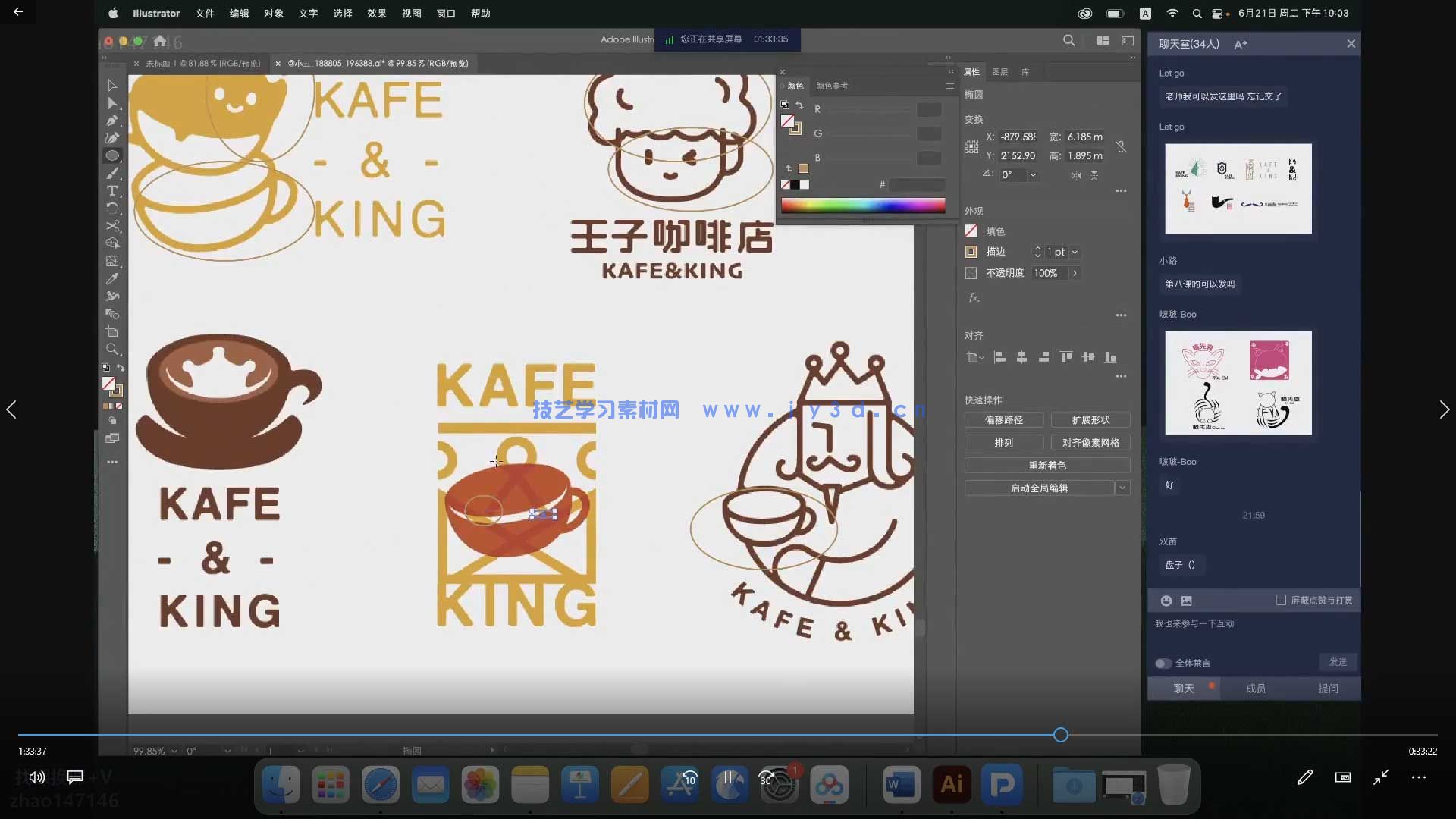Align objects to horizontal left
1456x819 pixels.
(x=999, y=357)
